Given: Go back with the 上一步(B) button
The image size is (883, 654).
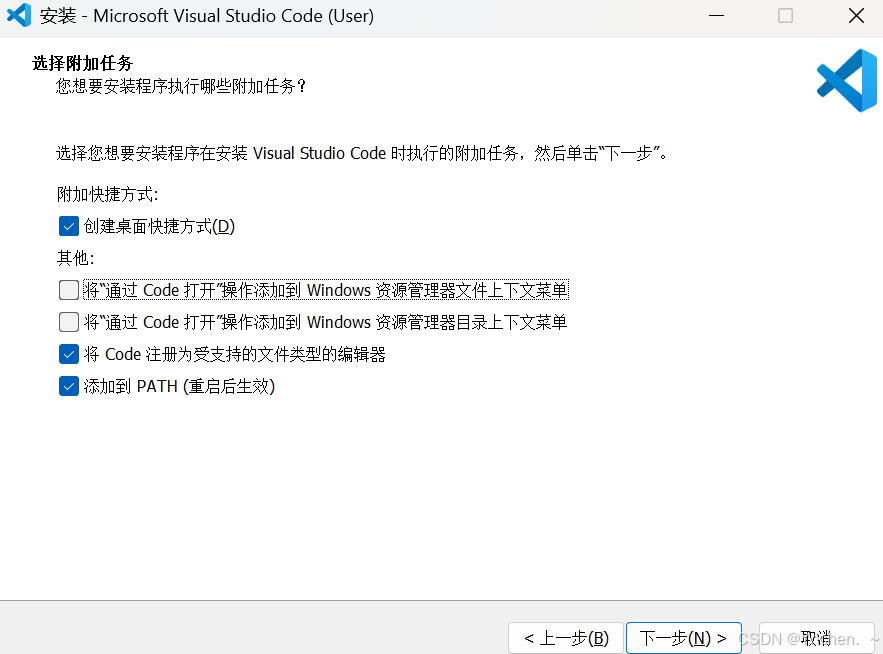Looking at the screenshot, I should (x=566, y=638).
